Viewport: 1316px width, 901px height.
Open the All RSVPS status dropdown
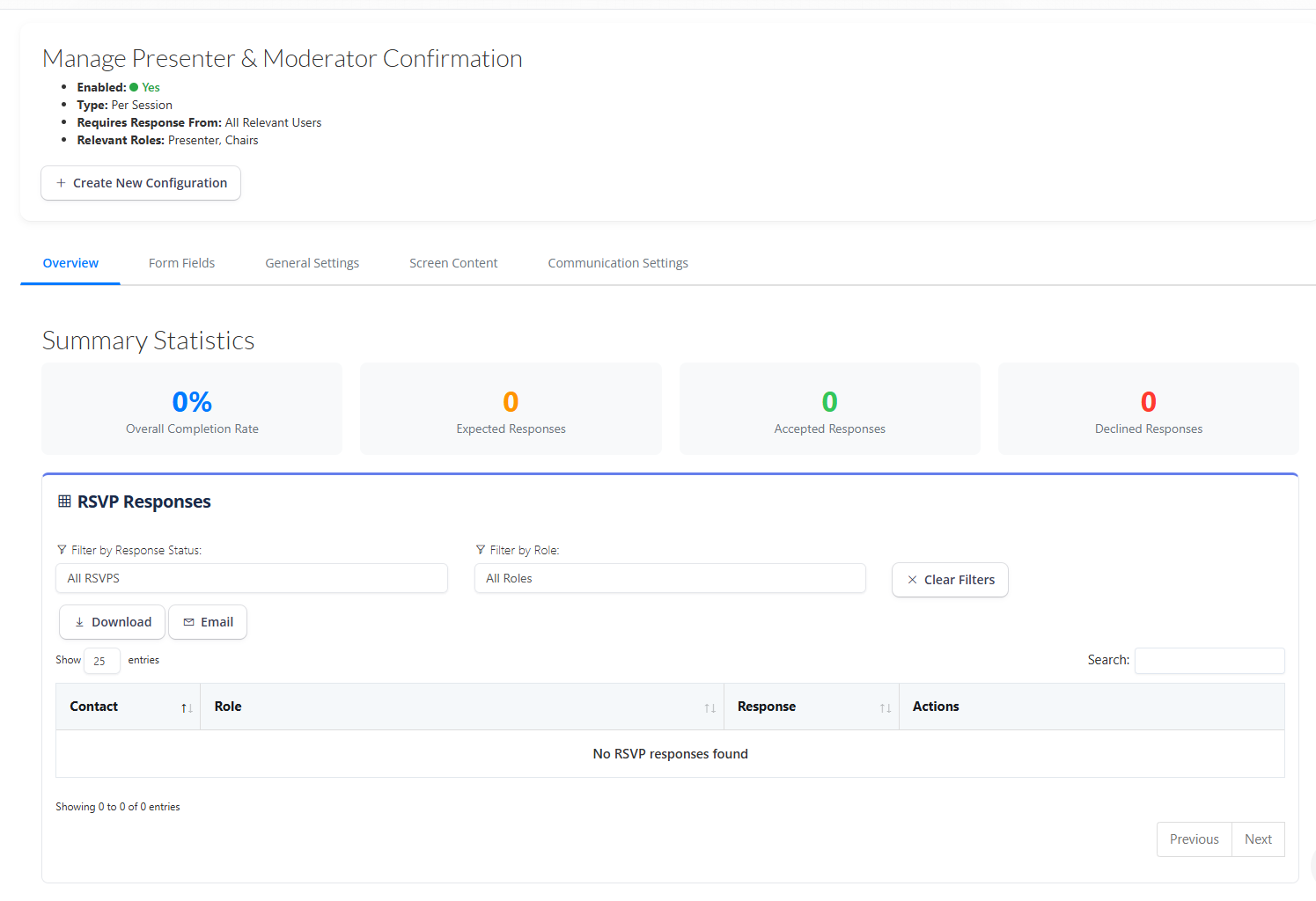pos(251,578)
